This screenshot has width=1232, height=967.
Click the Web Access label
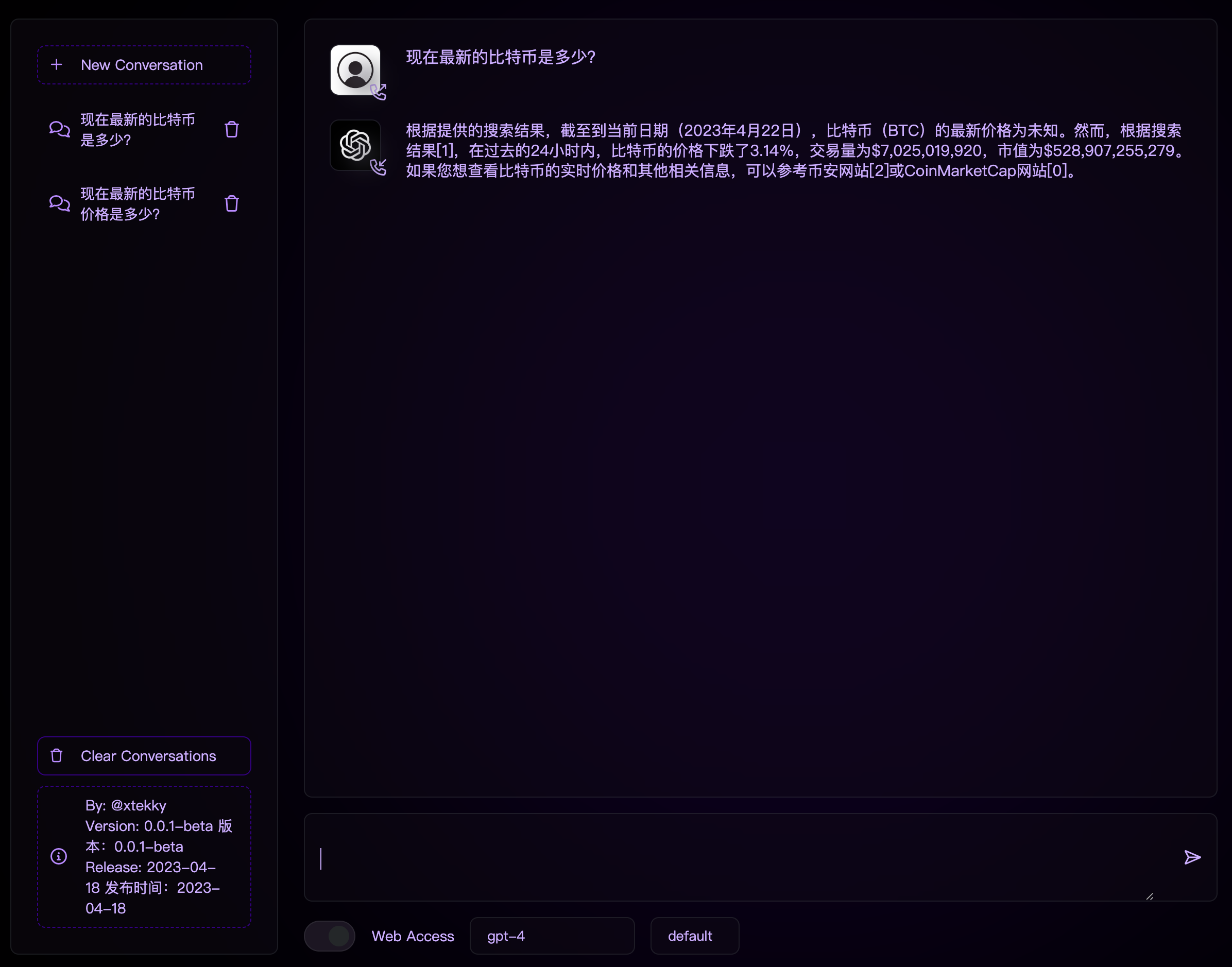(x=412, y=936)
